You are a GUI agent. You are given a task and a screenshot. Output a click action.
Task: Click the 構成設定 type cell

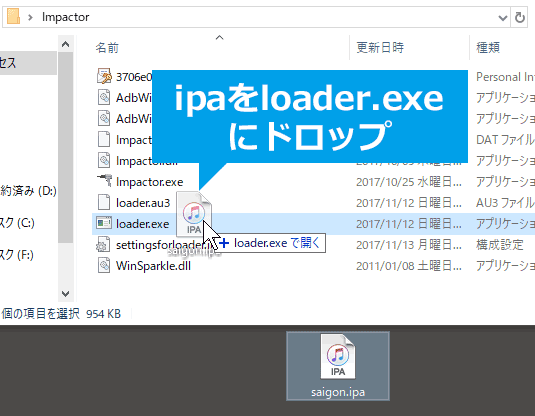point(500,245)
